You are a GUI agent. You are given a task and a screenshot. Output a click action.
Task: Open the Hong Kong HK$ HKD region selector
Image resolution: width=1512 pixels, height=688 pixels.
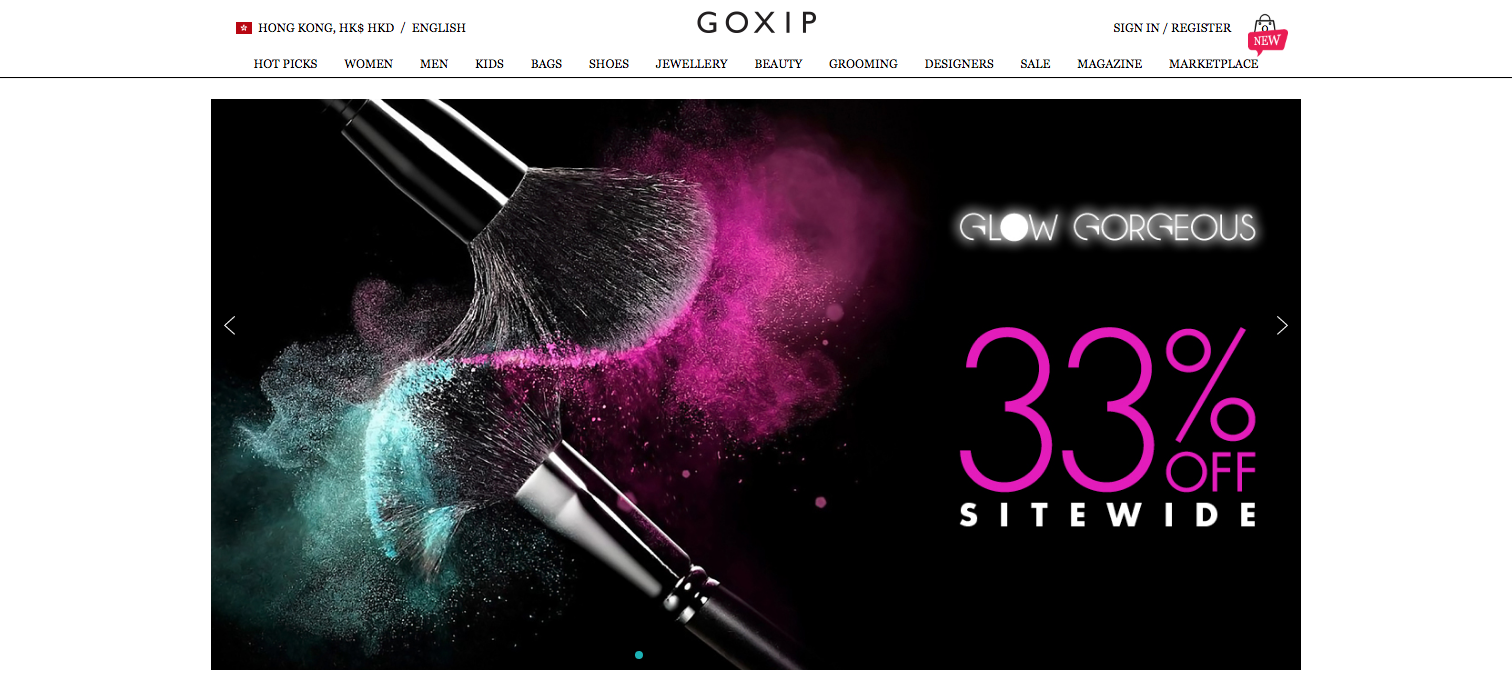tap(326, 28)
